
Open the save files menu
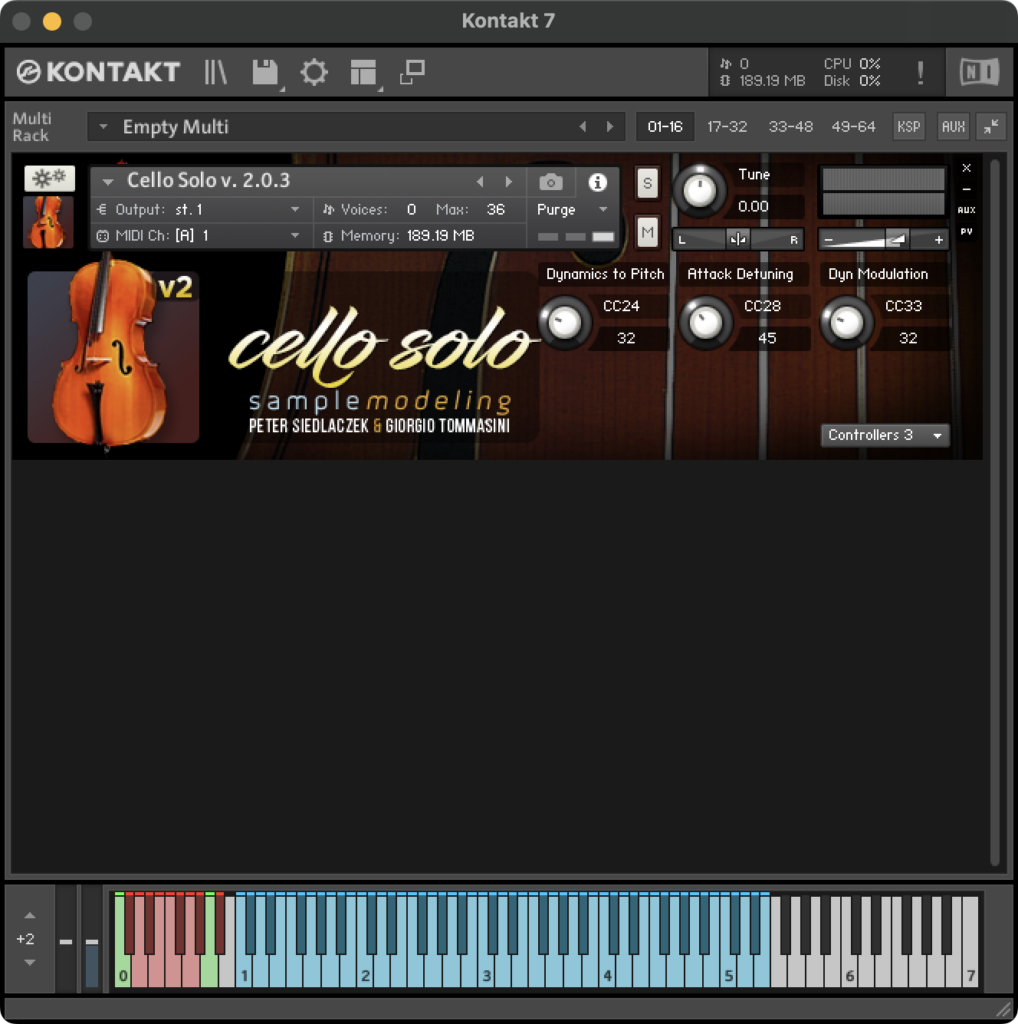pyautogui.click(x=265, y=72)
